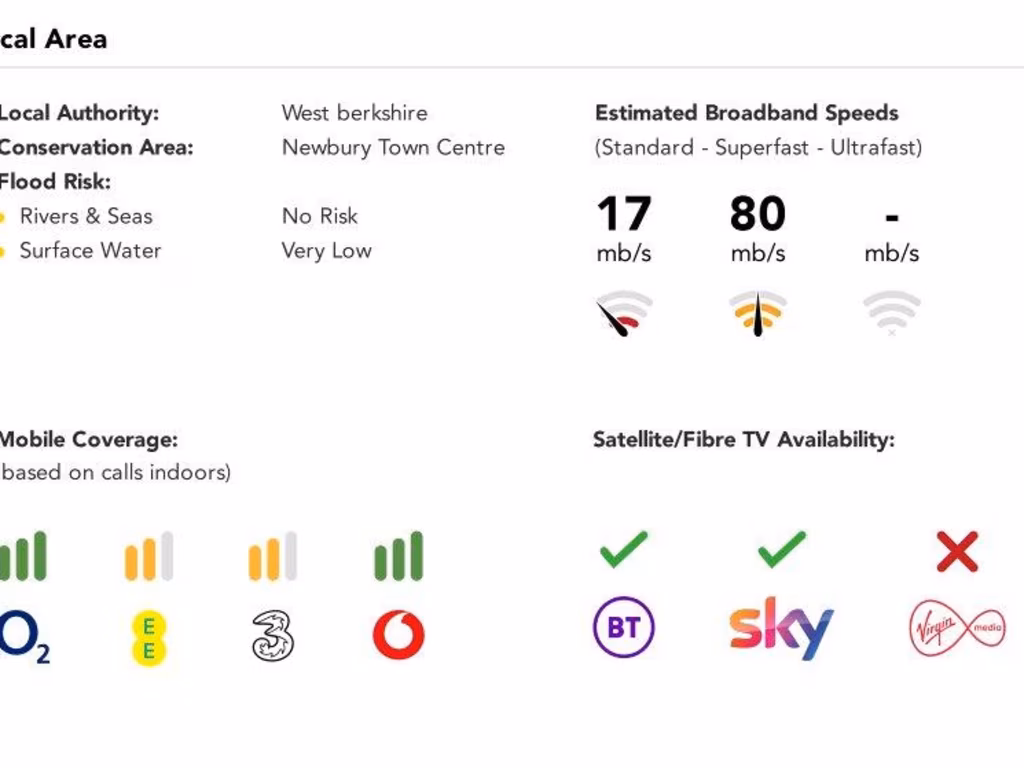This screenshot has height=768, width=1024.
Task: Select the Sky logo
Action: pyautogui.click(x=781, y=628)
